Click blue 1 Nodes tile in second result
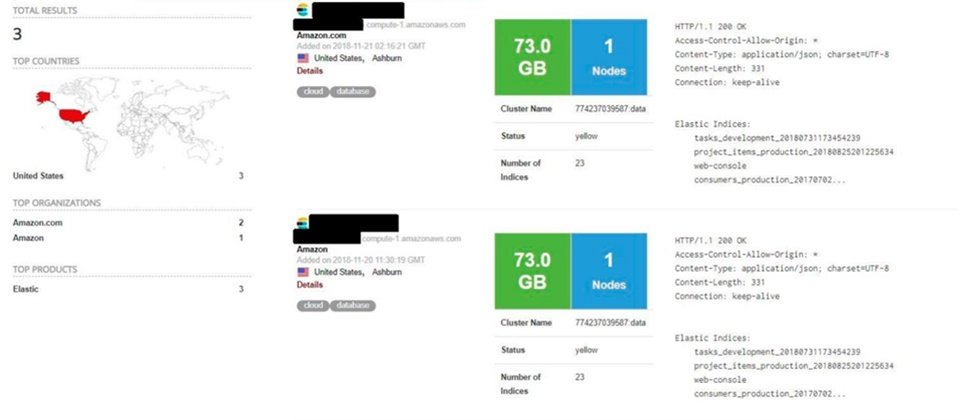The height and width of the screenshot is (420, 960). pos(609,271)
